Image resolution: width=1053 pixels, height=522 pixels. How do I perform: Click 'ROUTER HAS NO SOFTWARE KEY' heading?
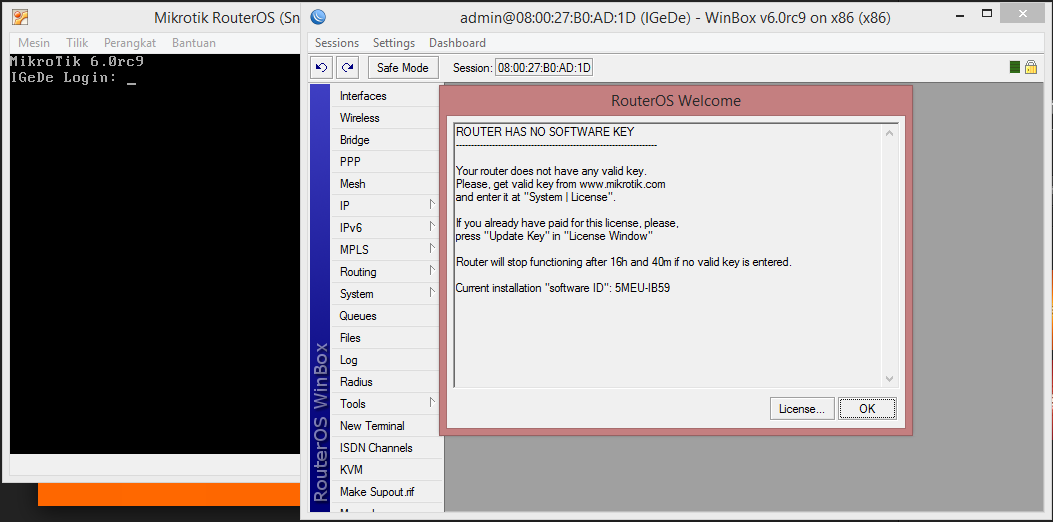545,132
